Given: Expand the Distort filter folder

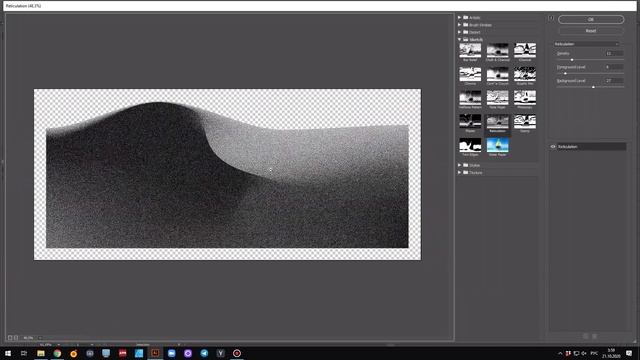Looking at the screenshot, I should (460, 32).
